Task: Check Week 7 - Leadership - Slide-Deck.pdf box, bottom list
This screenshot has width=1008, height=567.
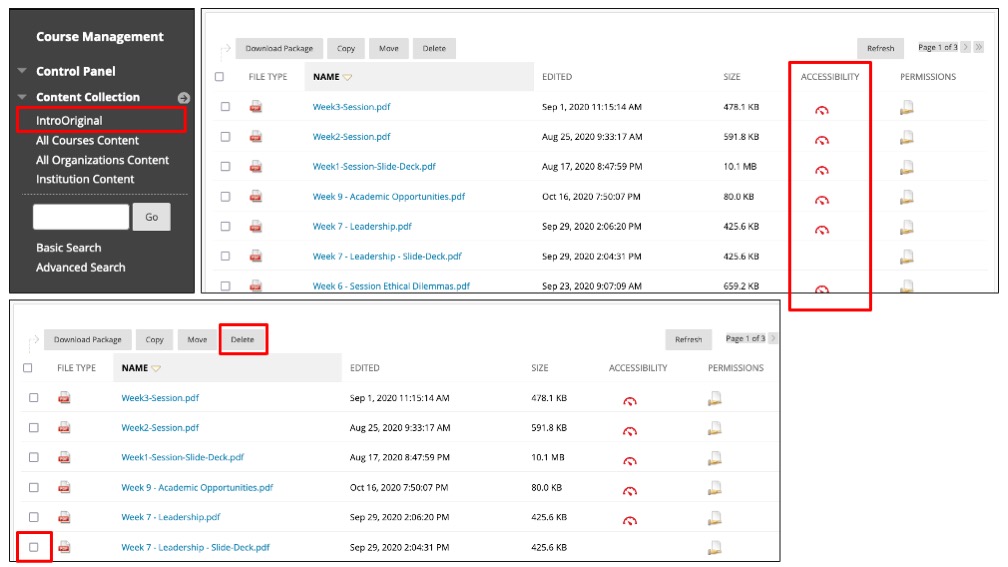Action: (33, 547)
